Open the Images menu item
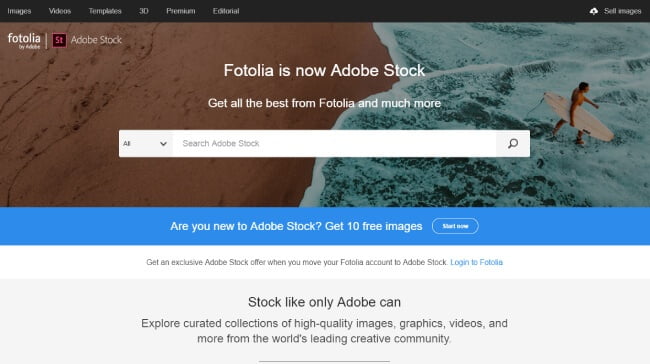This screenshot has width=650, height=364. [19, 11]
